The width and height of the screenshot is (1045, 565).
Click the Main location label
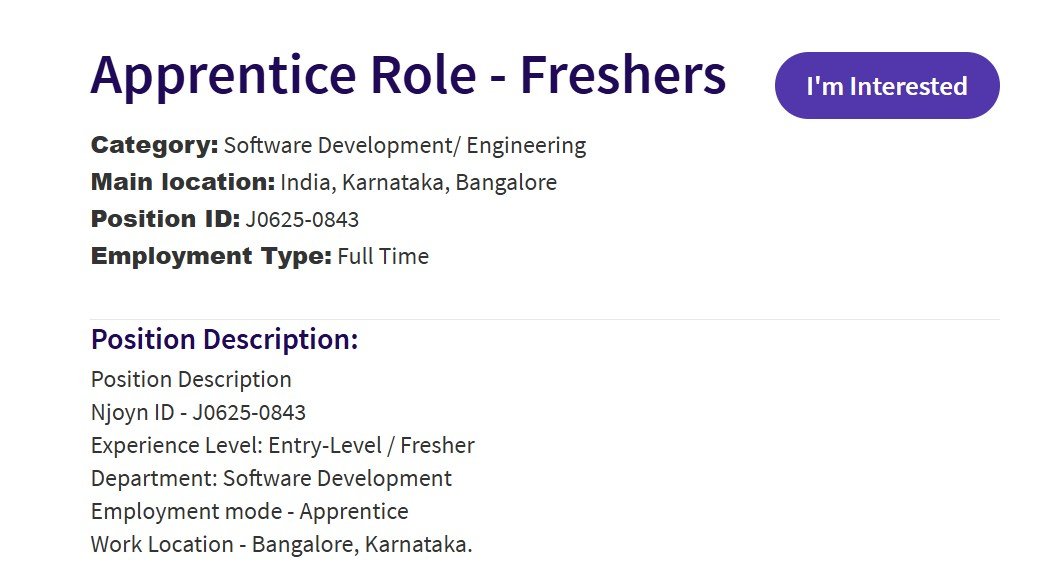183,182
